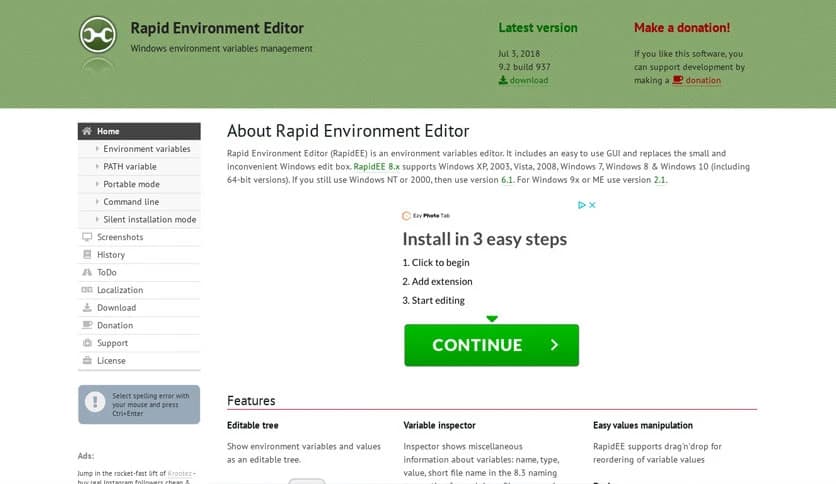This screenshot has width=836, height=484.
Task: Click the Kroosez link in Ads section
Action: click(x=180, y=473)
